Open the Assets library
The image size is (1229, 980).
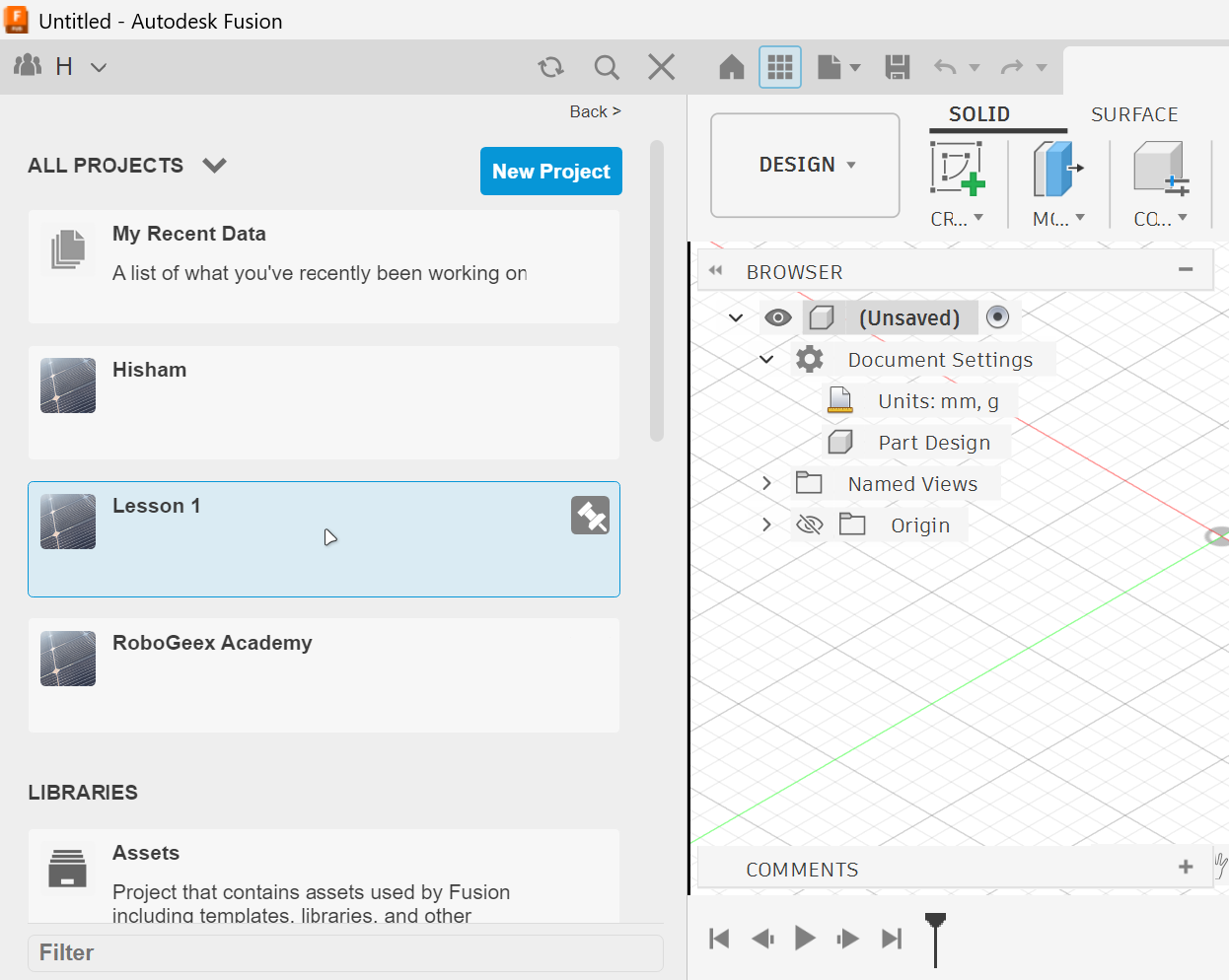(x=324, y=875)
